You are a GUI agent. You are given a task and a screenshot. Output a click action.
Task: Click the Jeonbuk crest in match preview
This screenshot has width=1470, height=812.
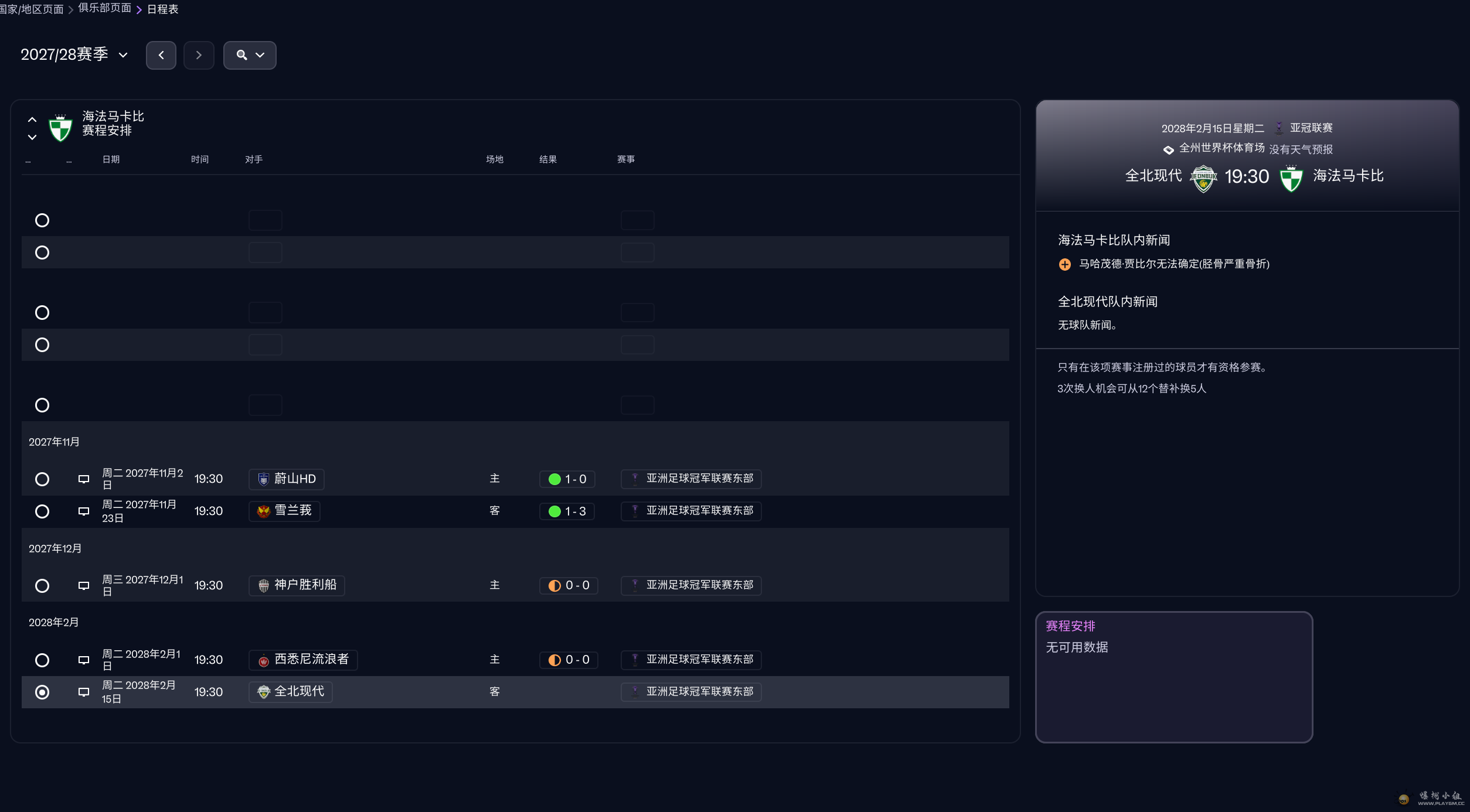tap(1203, 178)
